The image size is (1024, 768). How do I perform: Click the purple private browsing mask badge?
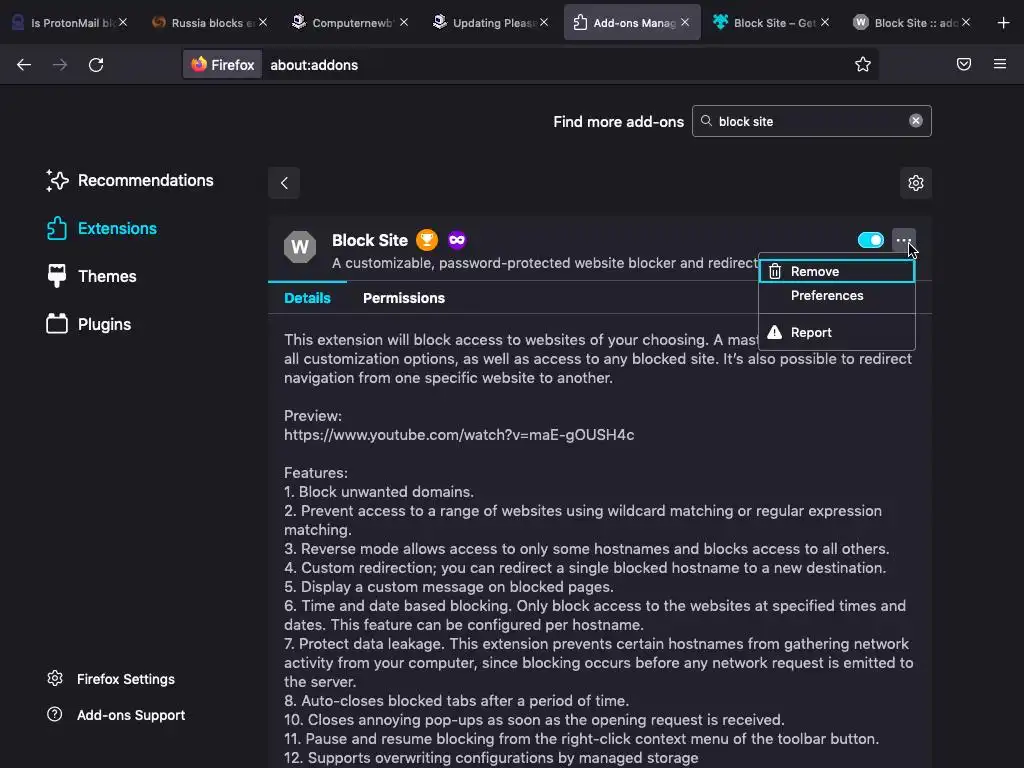click(457, 240)
